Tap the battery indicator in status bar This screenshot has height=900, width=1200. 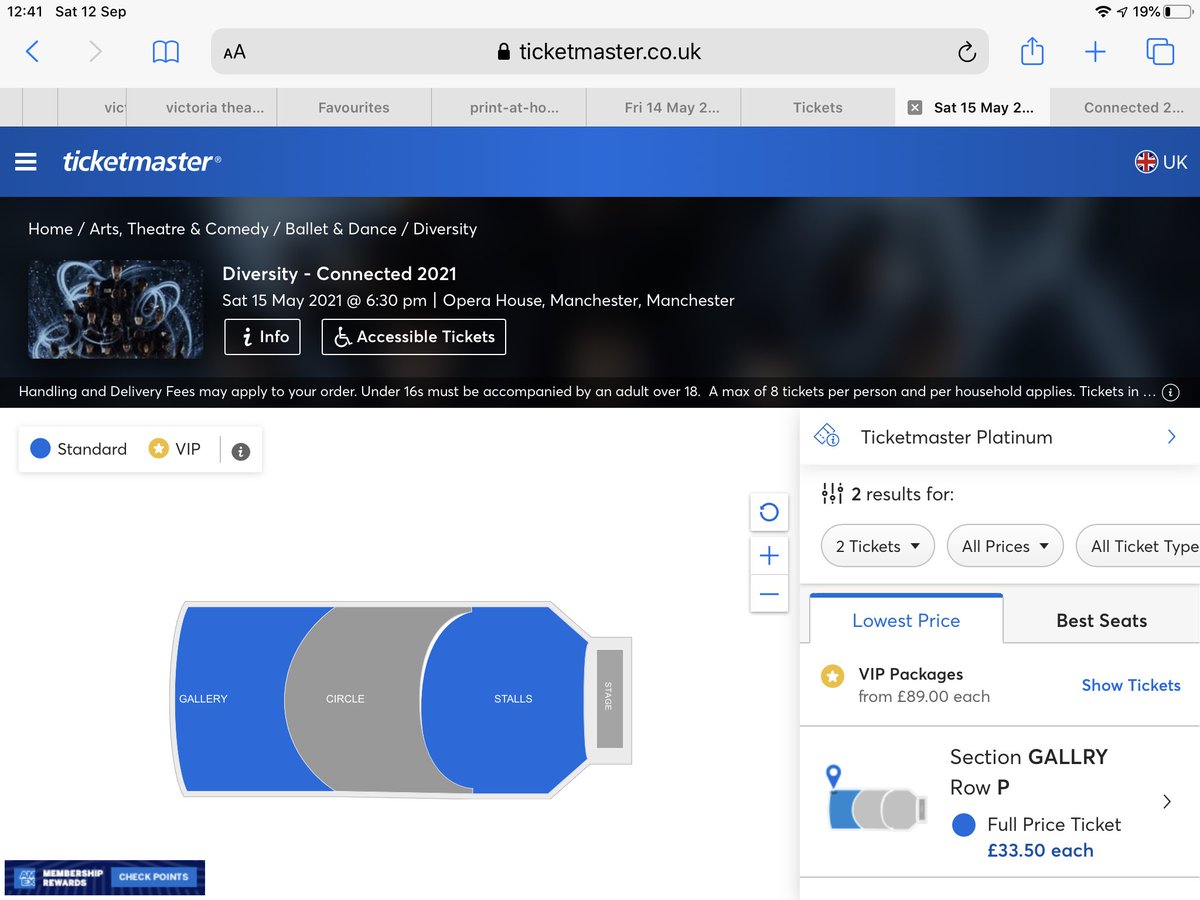pos(1177,12)
